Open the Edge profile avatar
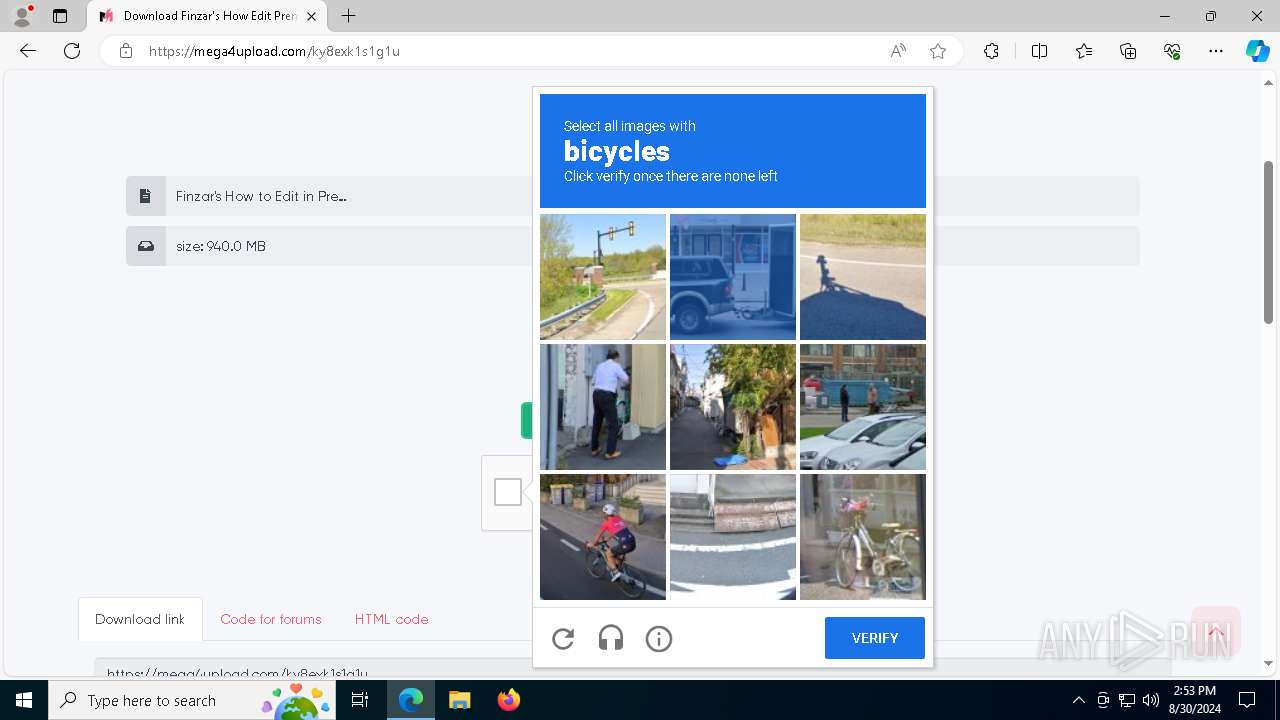 click(22, 16)
